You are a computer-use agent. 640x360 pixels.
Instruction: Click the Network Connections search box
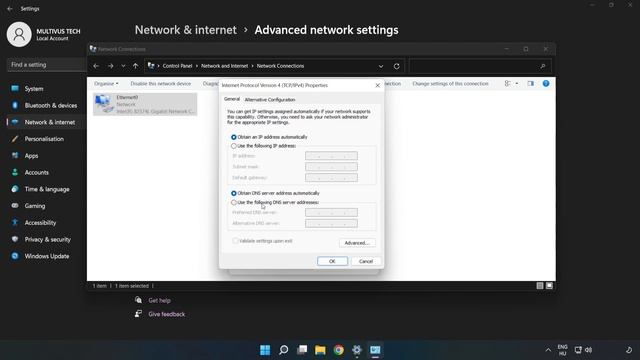point(480,66)
